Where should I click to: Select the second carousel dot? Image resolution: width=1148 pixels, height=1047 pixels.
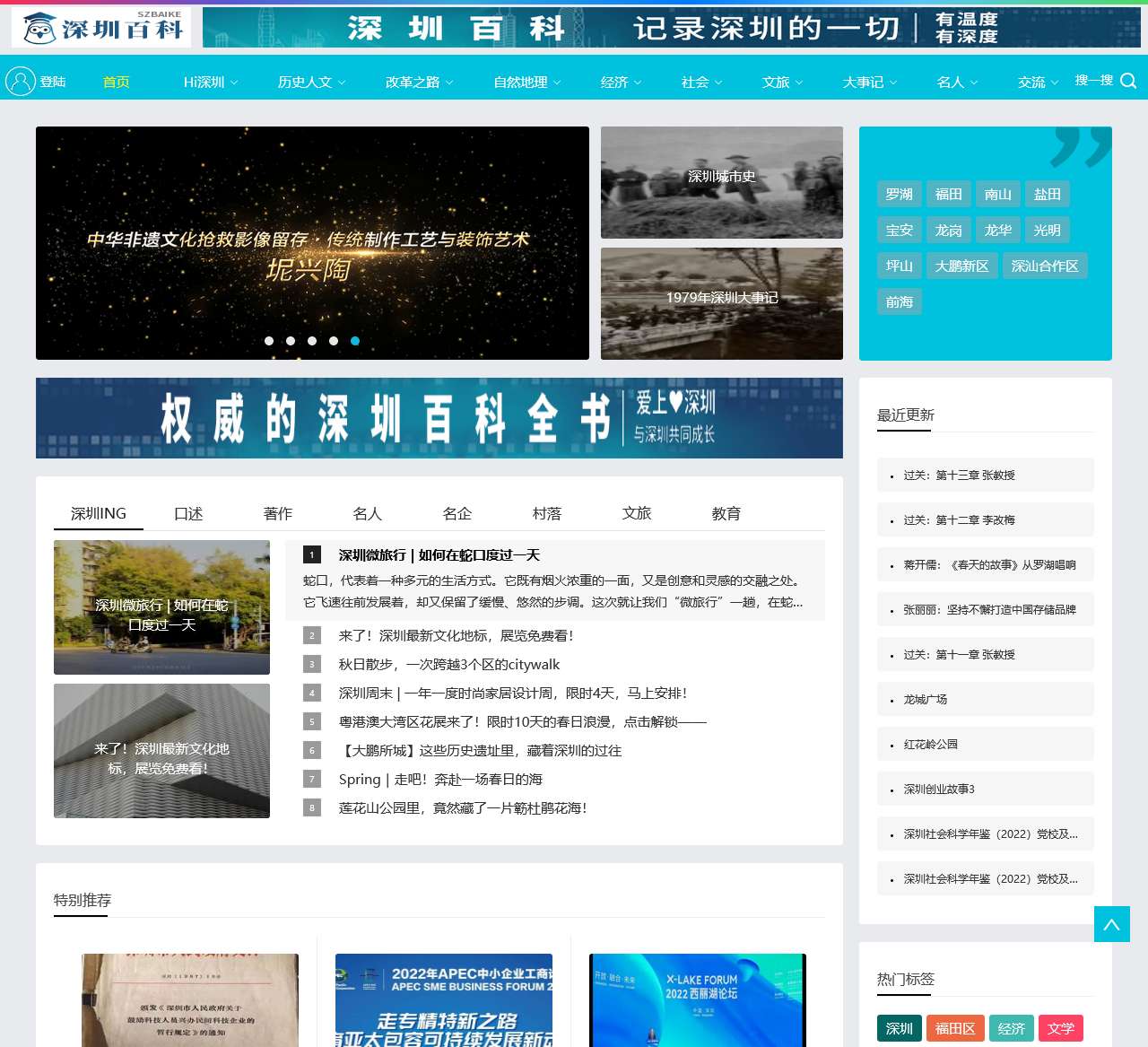[x=290, y=341]
